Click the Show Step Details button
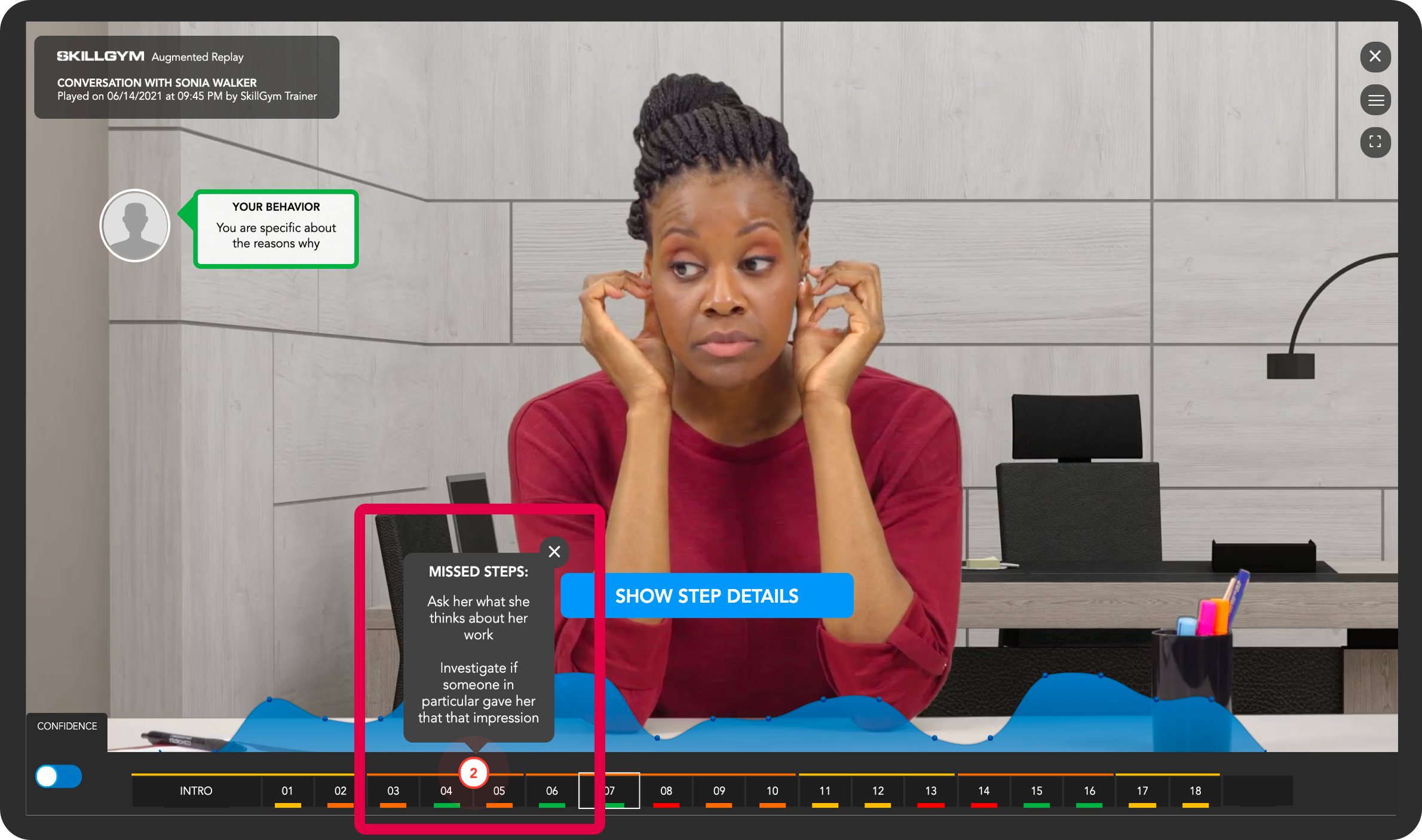 click(x=707, y=596)
